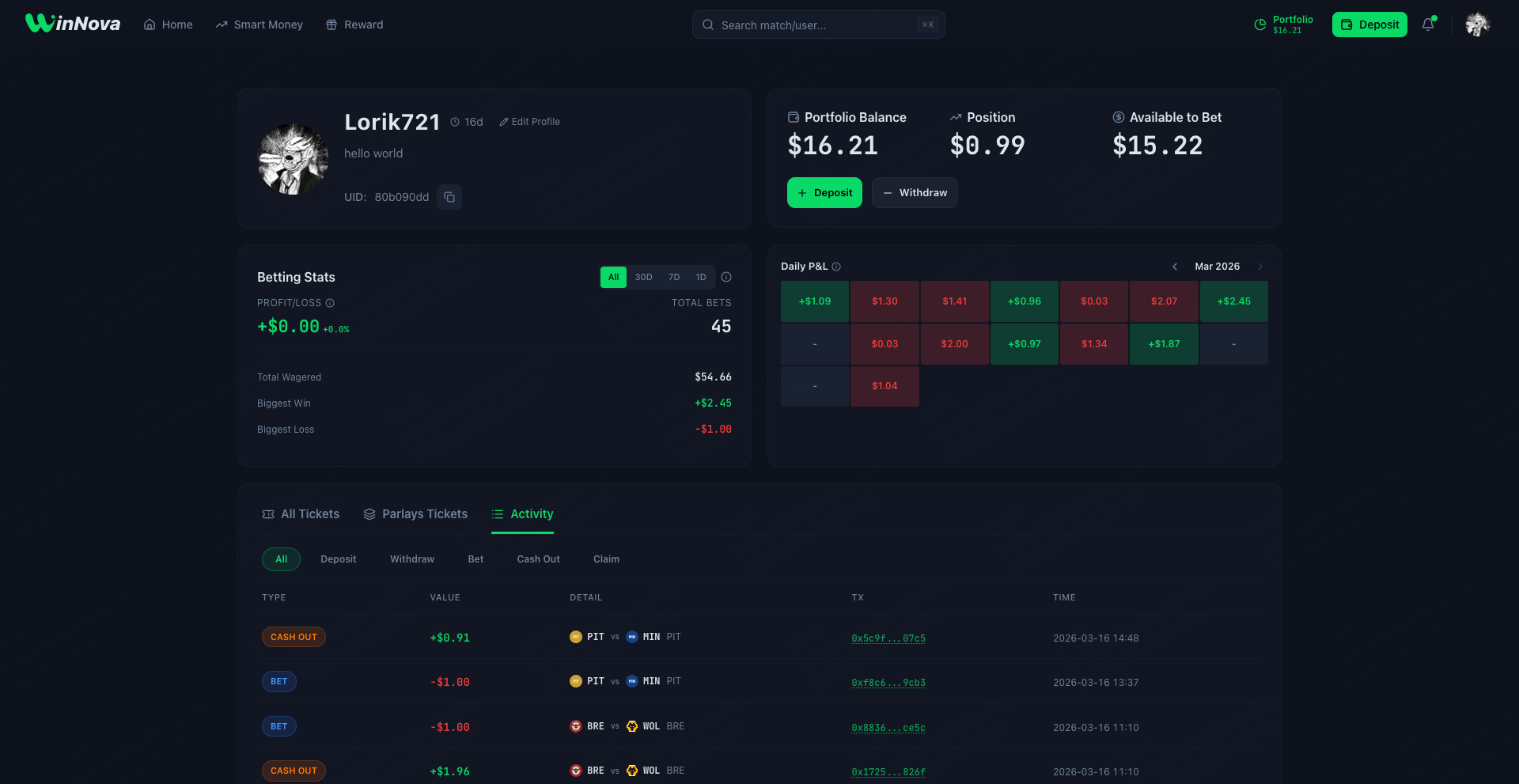Click the search match/user field
Image resolution: width=1519 pixels, height=784 pixels.
pyautogui.click(x=817, y=25)
